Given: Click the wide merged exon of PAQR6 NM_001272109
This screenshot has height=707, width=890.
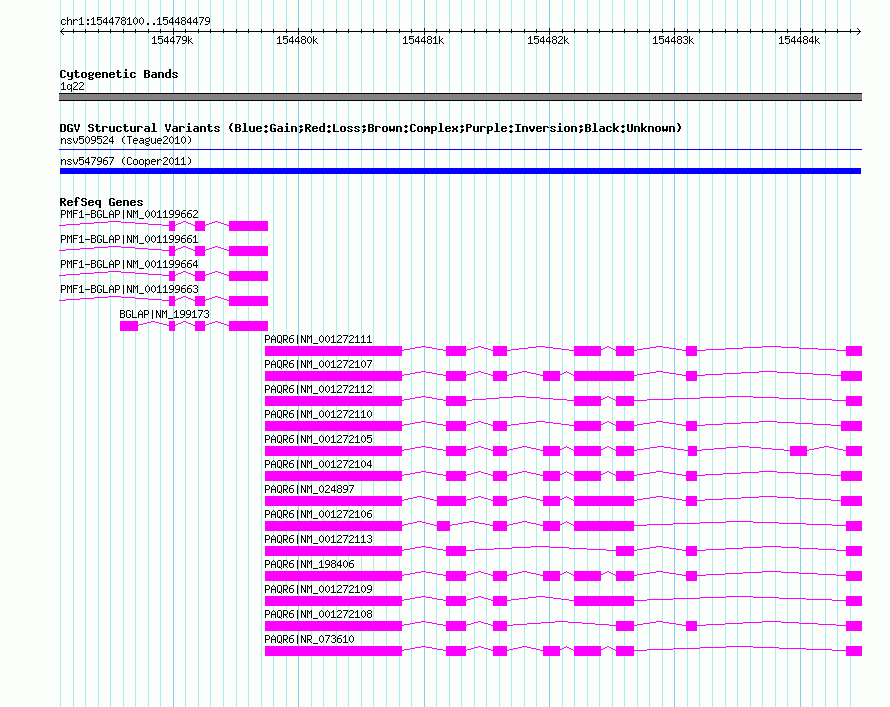Looking at the screenshot, I should coord(604,600).
